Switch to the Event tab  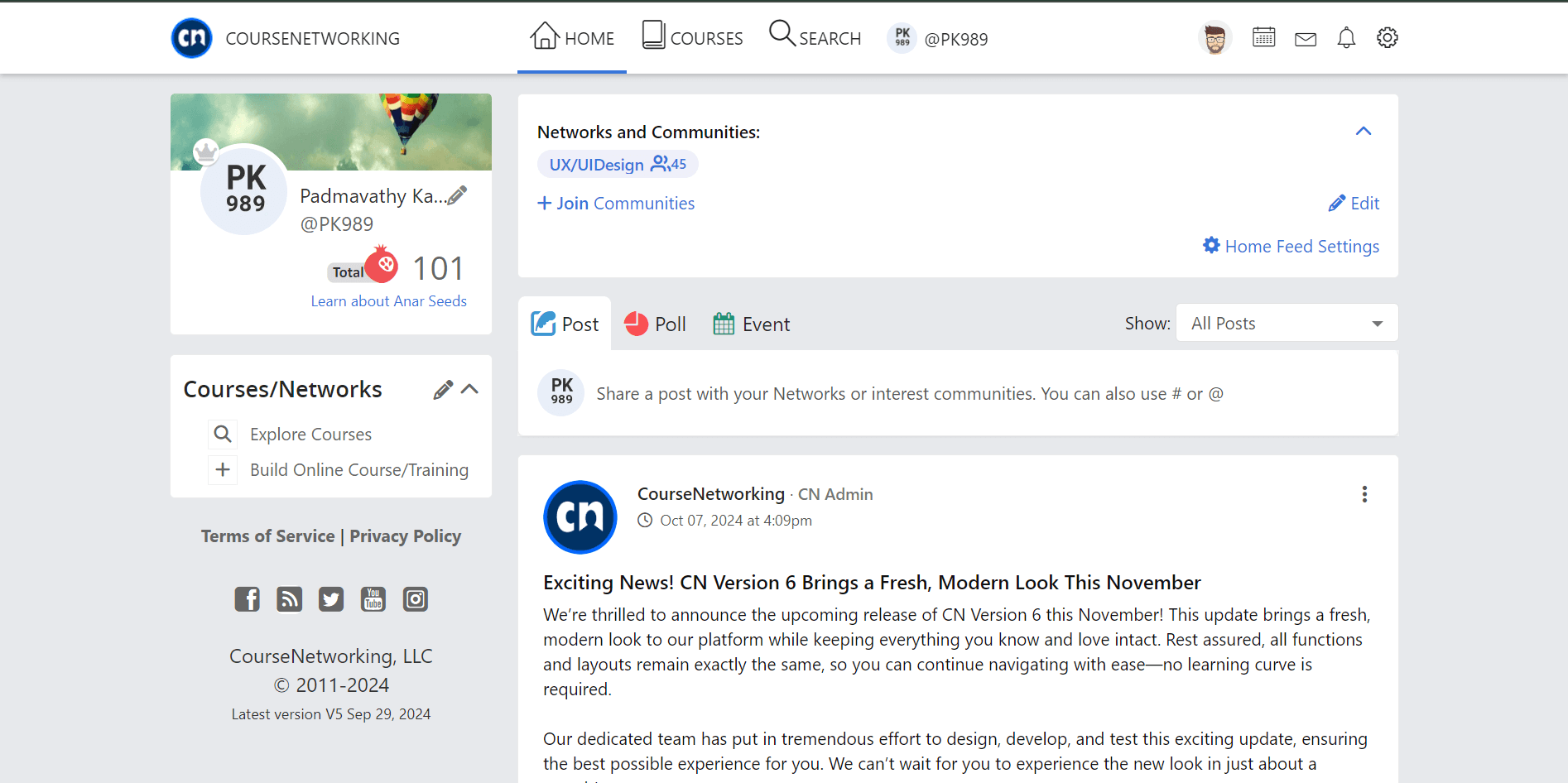[751, 324]
